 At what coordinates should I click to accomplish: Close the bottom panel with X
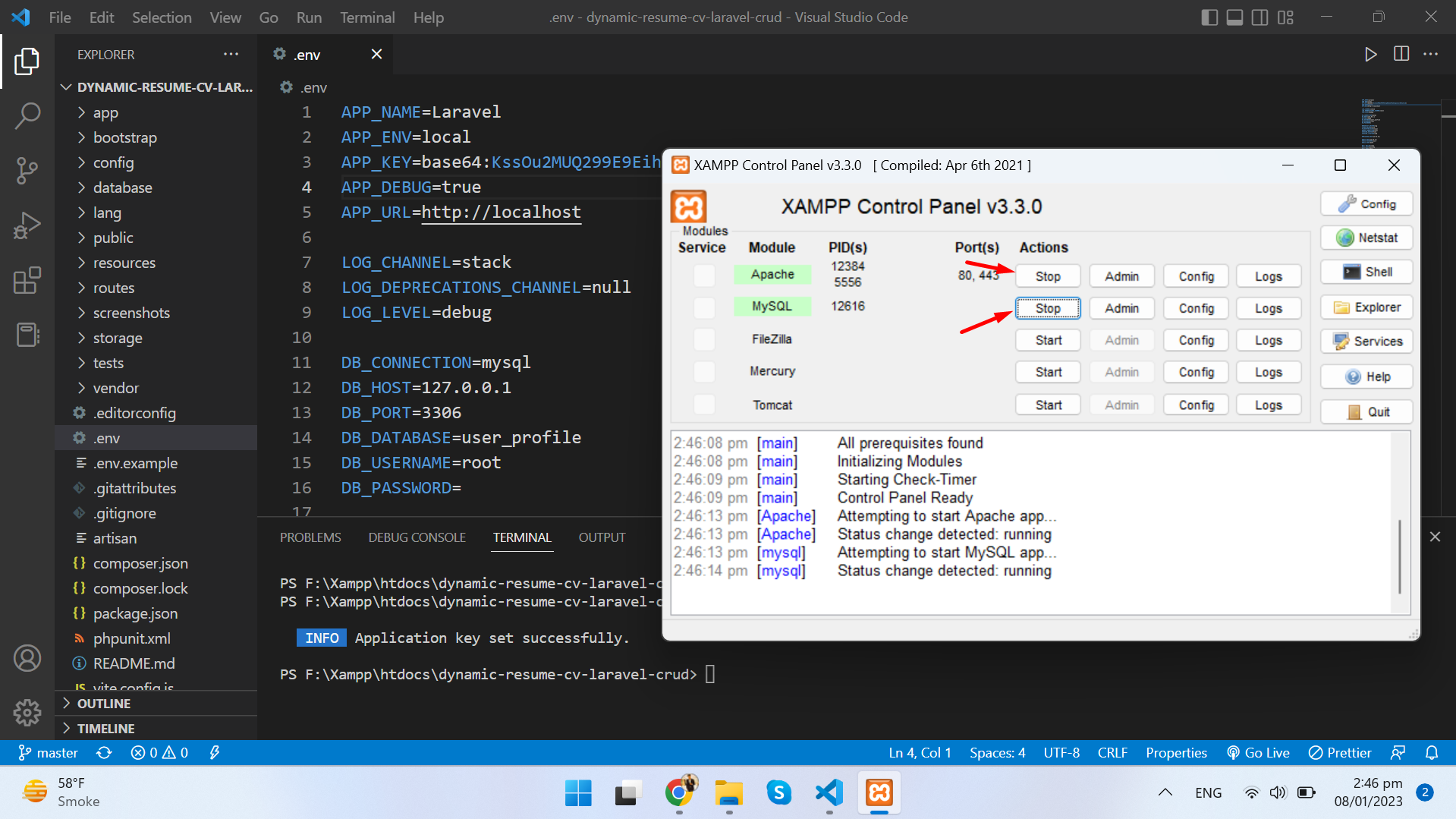click(1435, 537)
